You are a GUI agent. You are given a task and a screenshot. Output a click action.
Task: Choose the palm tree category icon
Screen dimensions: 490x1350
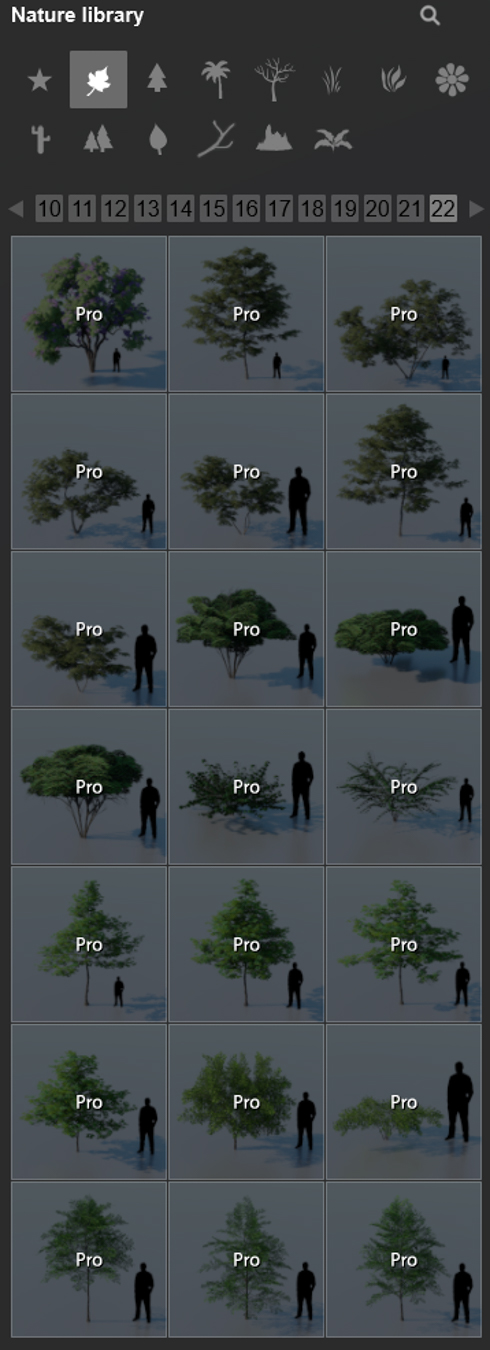tap(216, 79)
